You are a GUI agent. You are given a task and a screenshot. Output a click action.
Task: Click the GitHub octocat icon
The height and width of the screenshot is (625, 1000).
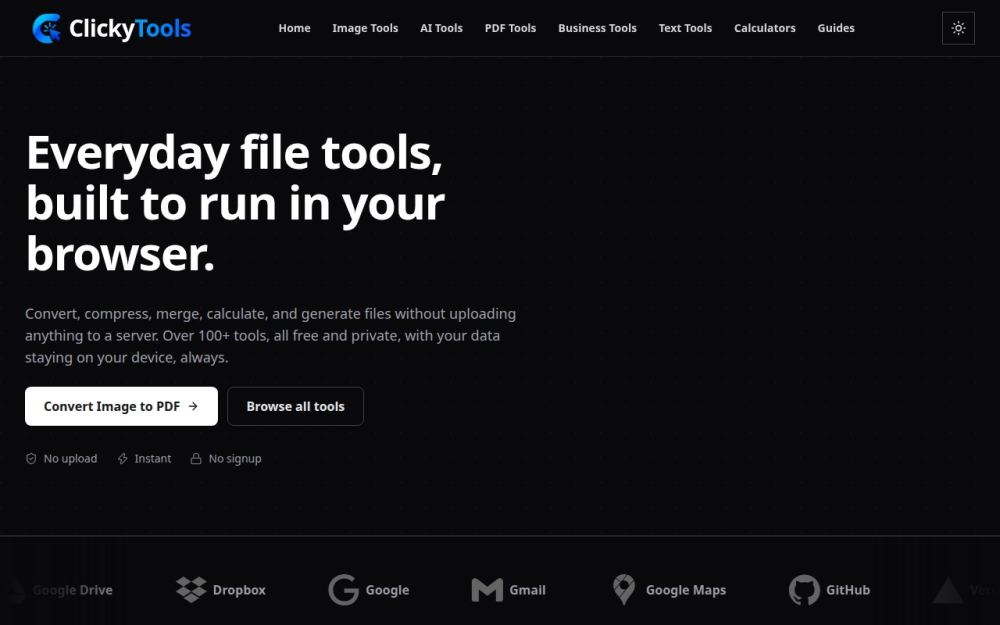point(804,590)
